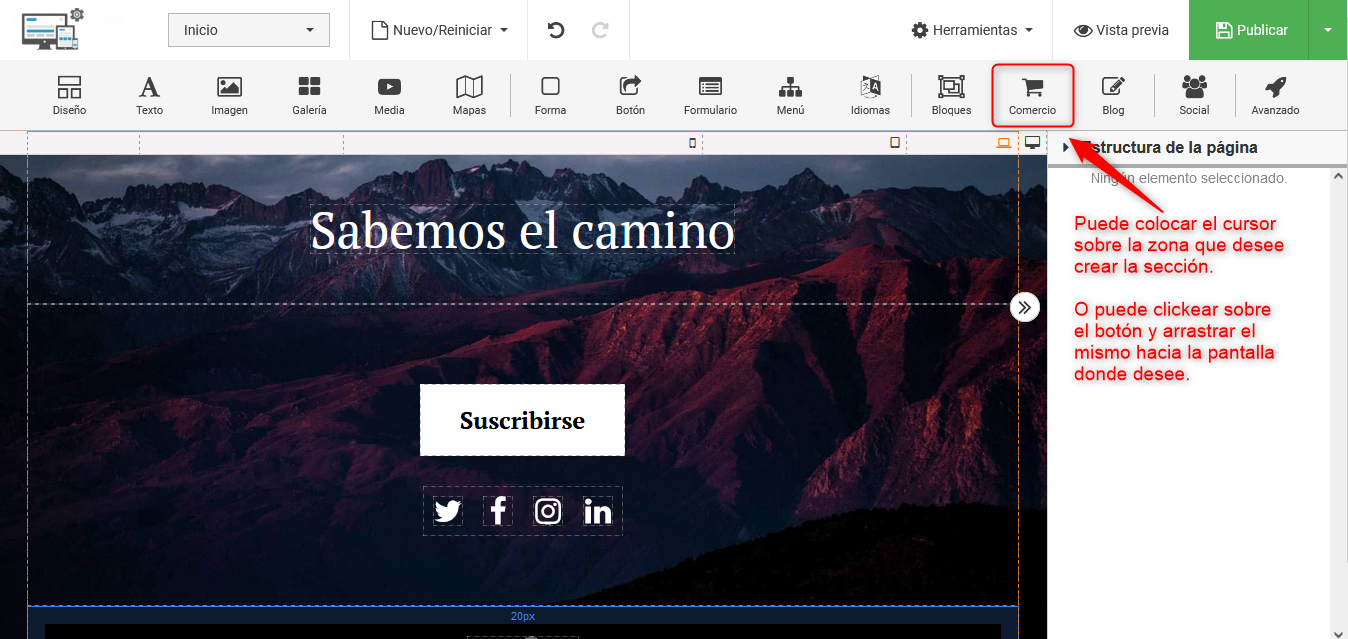Click the Instagram icon on the page
Screen dimensions: 1348x639
point(548,511)
